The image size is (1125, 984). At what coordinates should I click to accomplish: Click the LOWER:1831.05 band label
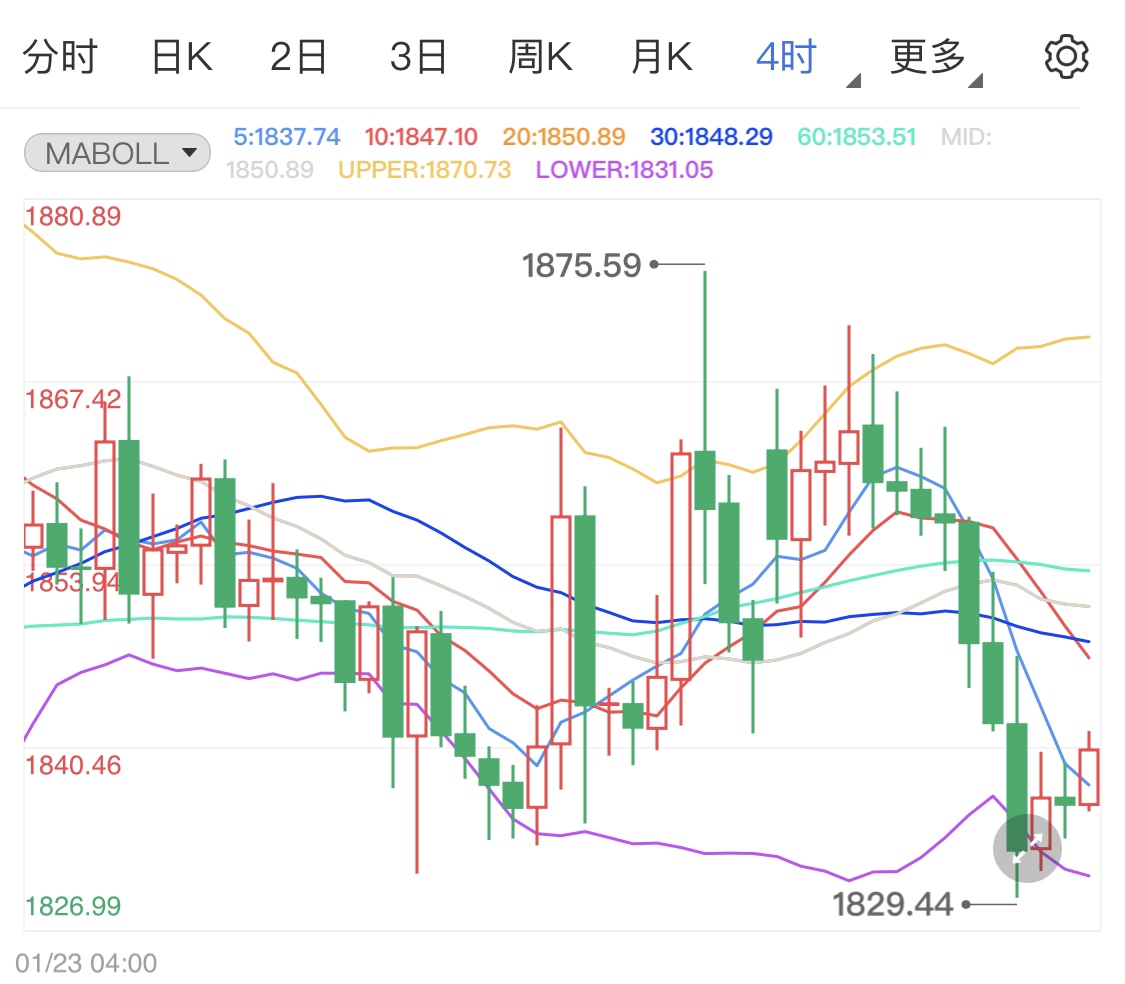click(624, 170)
